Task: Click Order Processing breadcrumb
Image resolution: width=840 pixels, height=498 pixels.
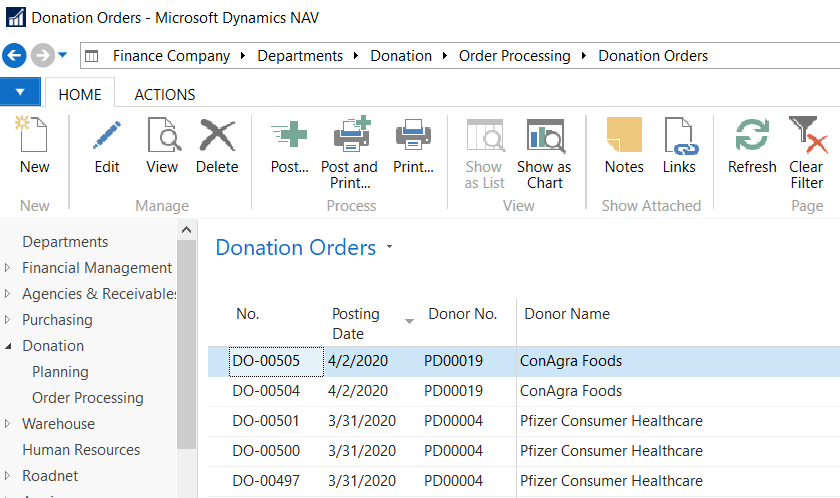Action: tap(514, 56)
